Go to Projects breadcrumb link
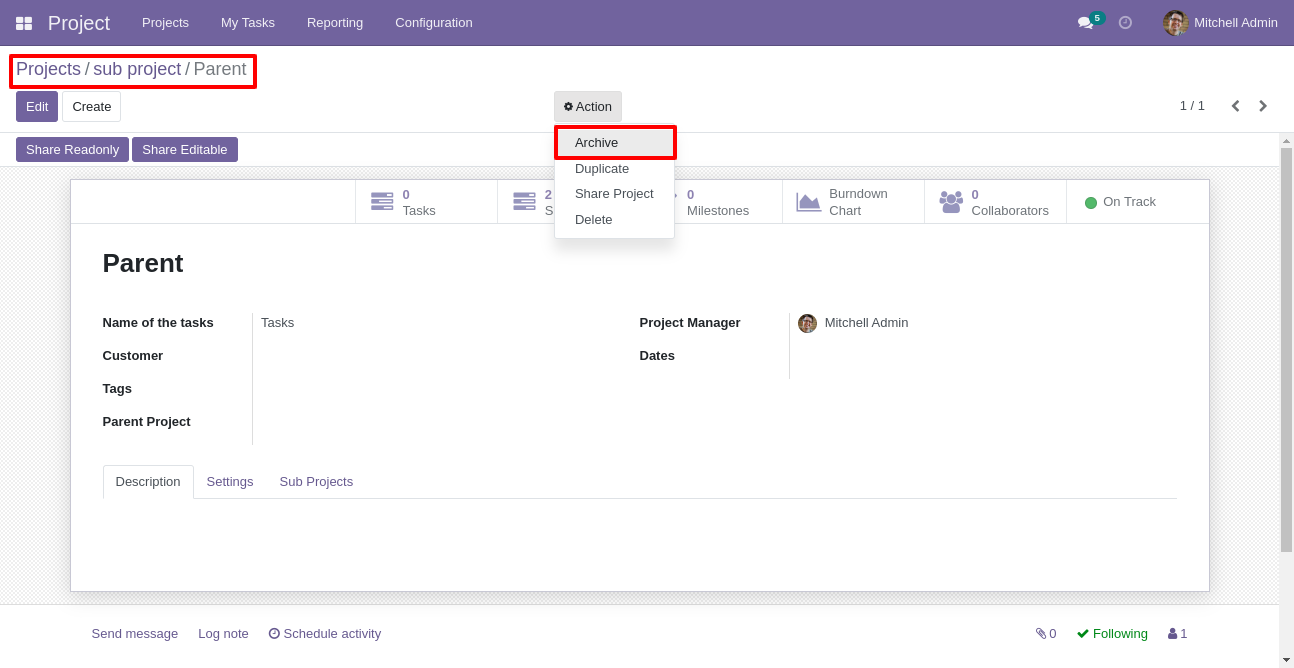The image size is (1294, 668). pos(48,69)
